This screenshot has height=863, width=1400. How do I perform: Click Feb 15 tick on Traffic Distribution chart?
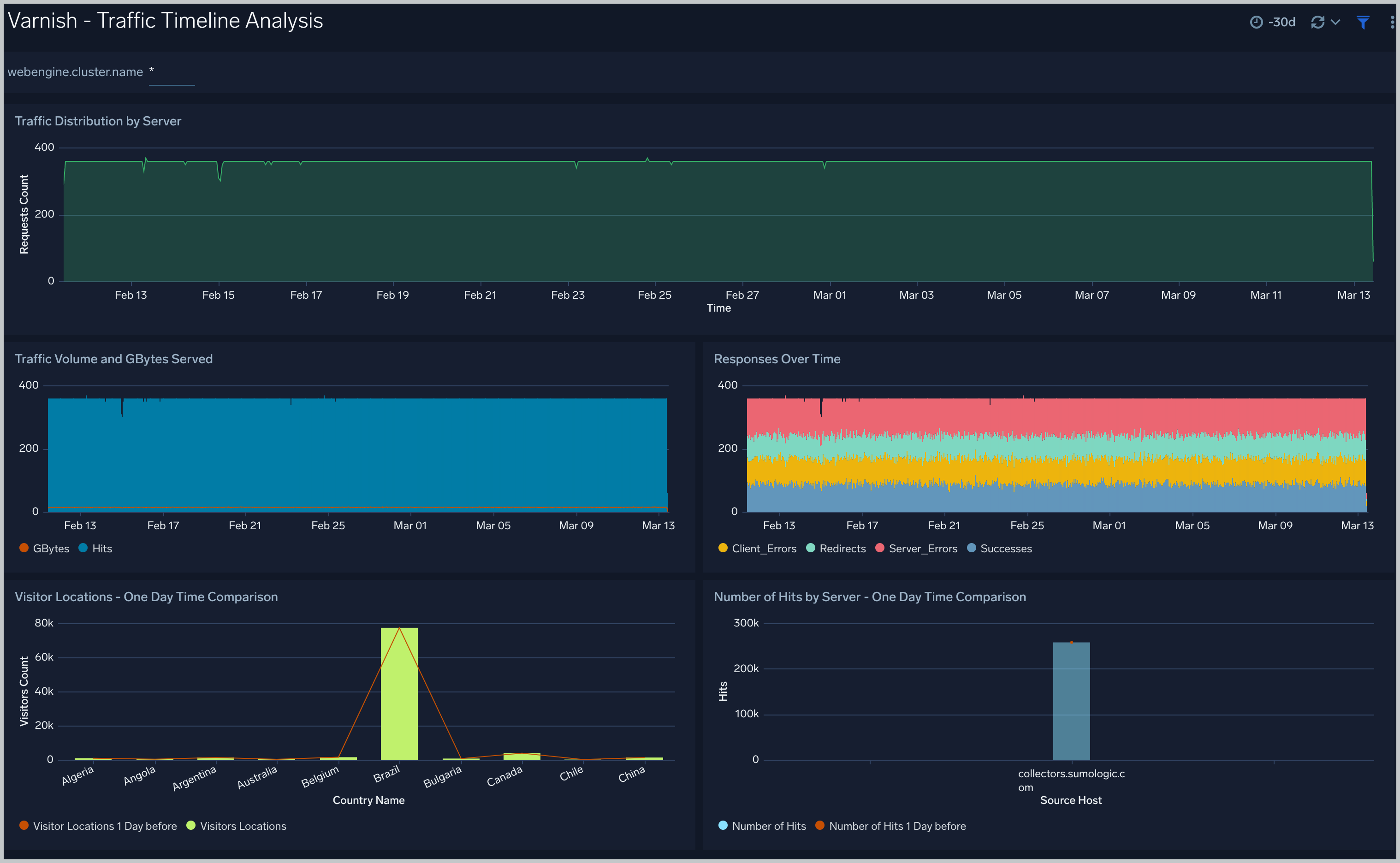pos(218,295)
